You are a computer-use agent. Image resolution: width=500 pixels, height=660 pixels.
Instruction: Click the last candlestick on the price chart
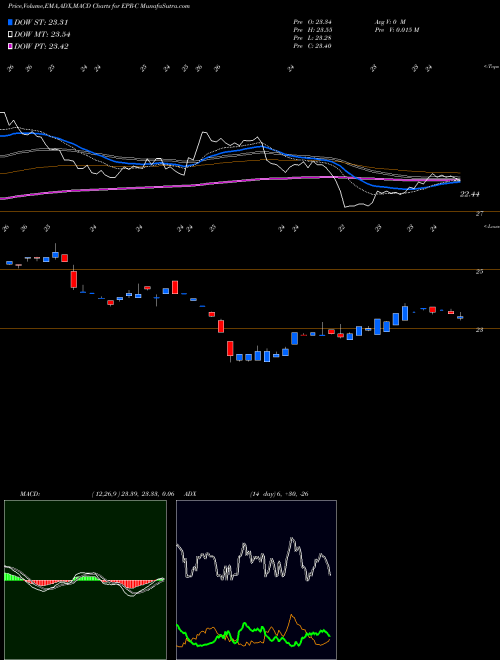tap(460, 317)
